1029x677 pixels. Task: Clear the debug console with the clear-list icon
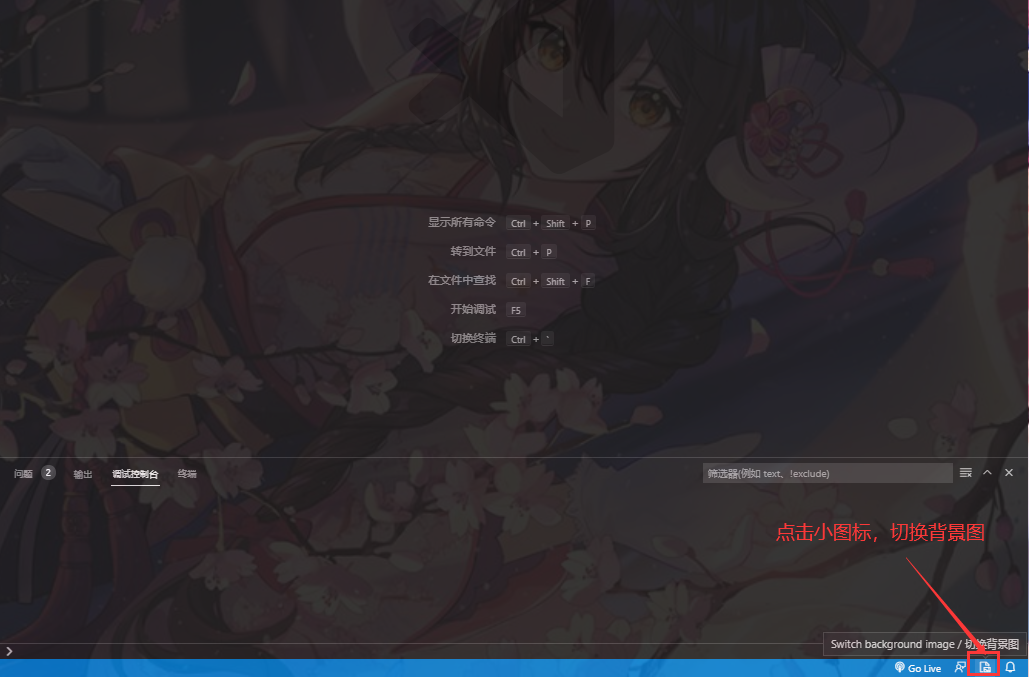pos(965,473)
